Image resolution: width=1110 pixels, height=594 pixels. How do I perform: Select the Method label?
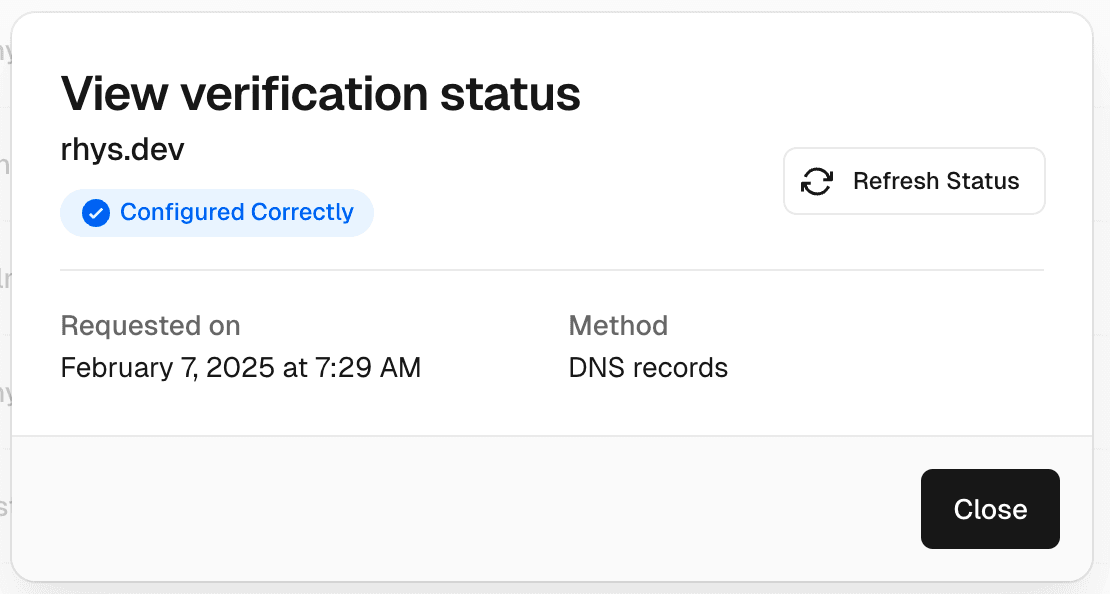coord(618,325)
